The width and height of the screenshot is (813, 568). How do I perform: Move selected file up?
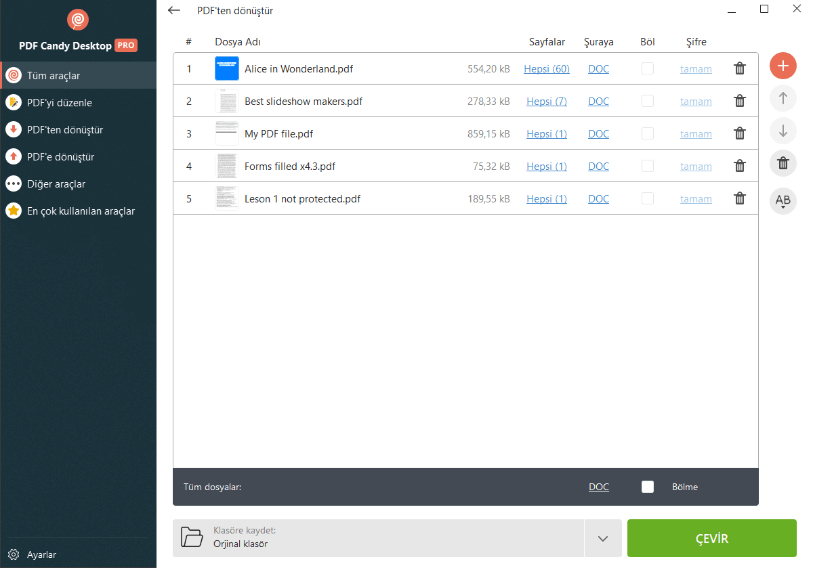click(783, 98)
